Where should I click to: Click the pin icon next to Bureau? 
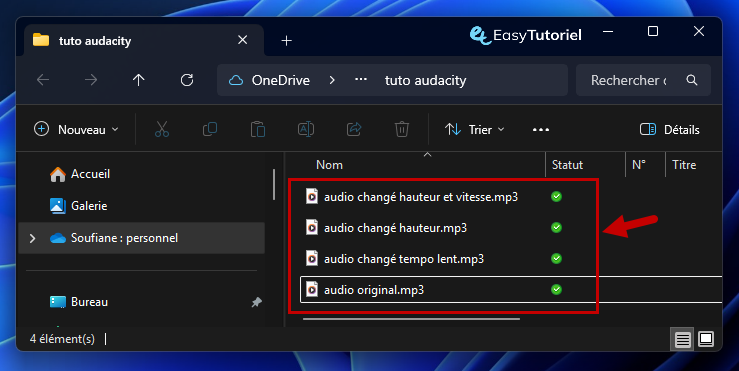(x=256, y=302)
